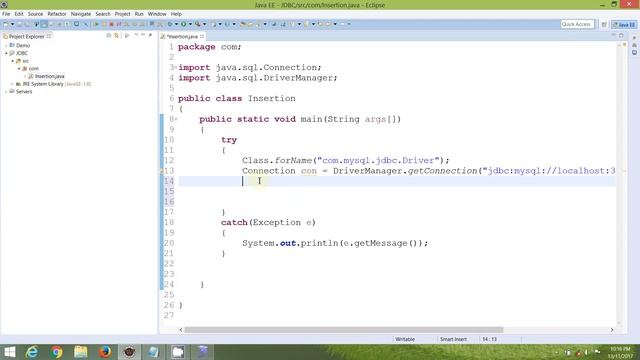Open the Navigate menu
The width and height of the screenshot is (640, 360).
(81, 14)
